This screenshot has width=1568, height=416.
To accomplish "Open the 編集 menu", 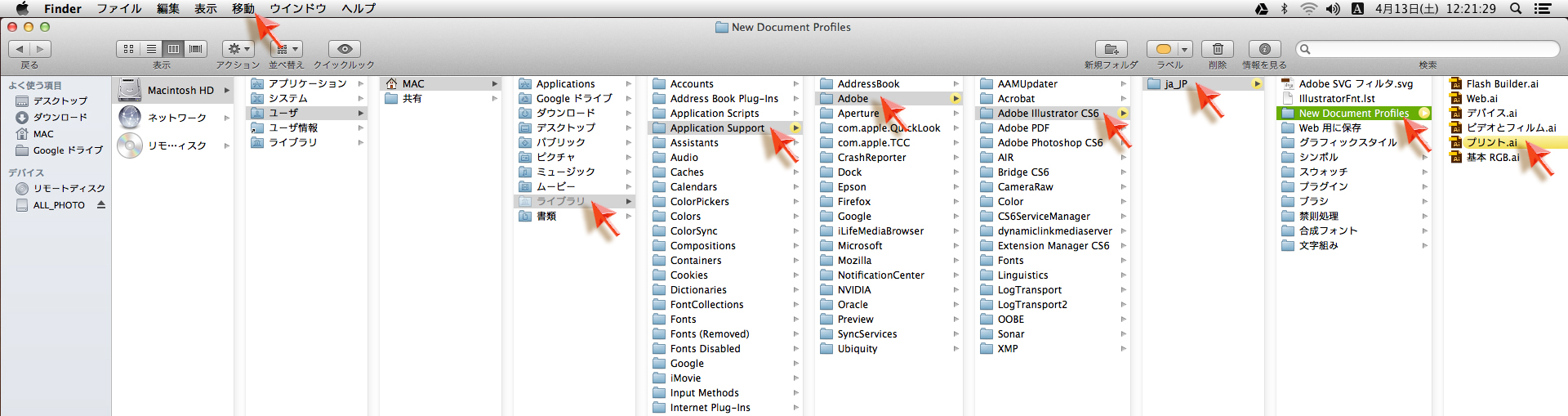I will coord(168,8).
